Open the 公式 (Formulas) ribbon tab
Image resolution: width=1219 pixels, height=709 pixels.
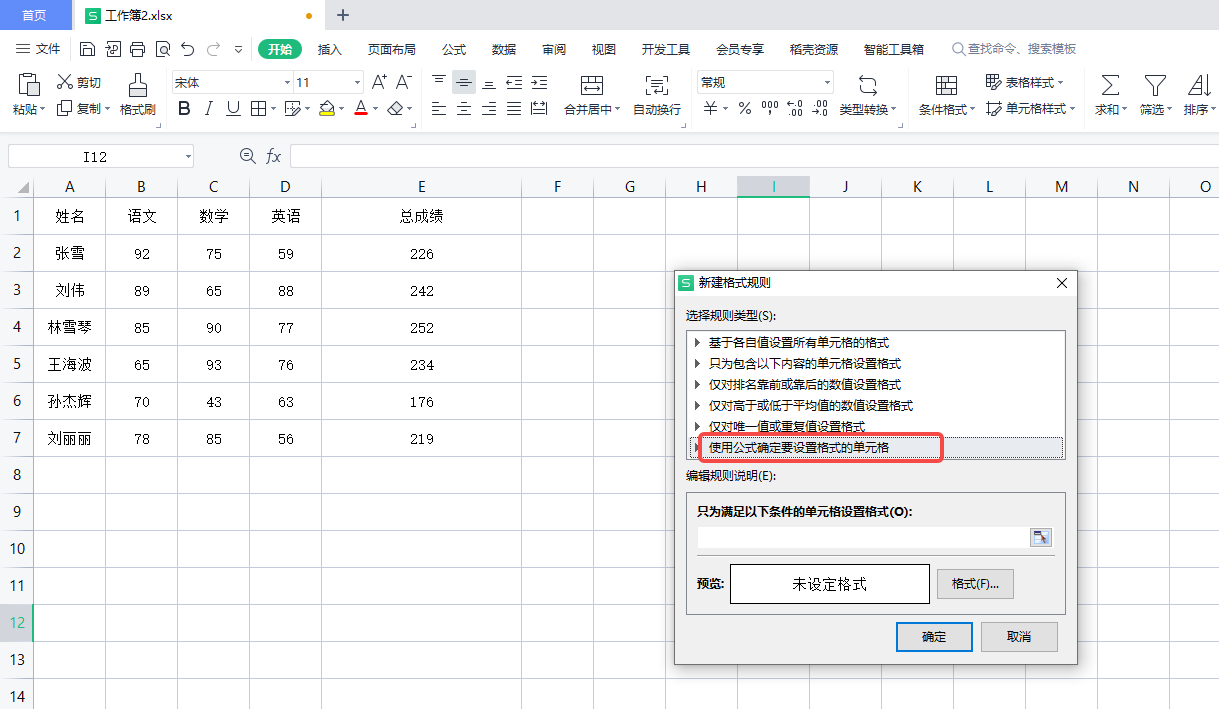(x=454, y=49)
